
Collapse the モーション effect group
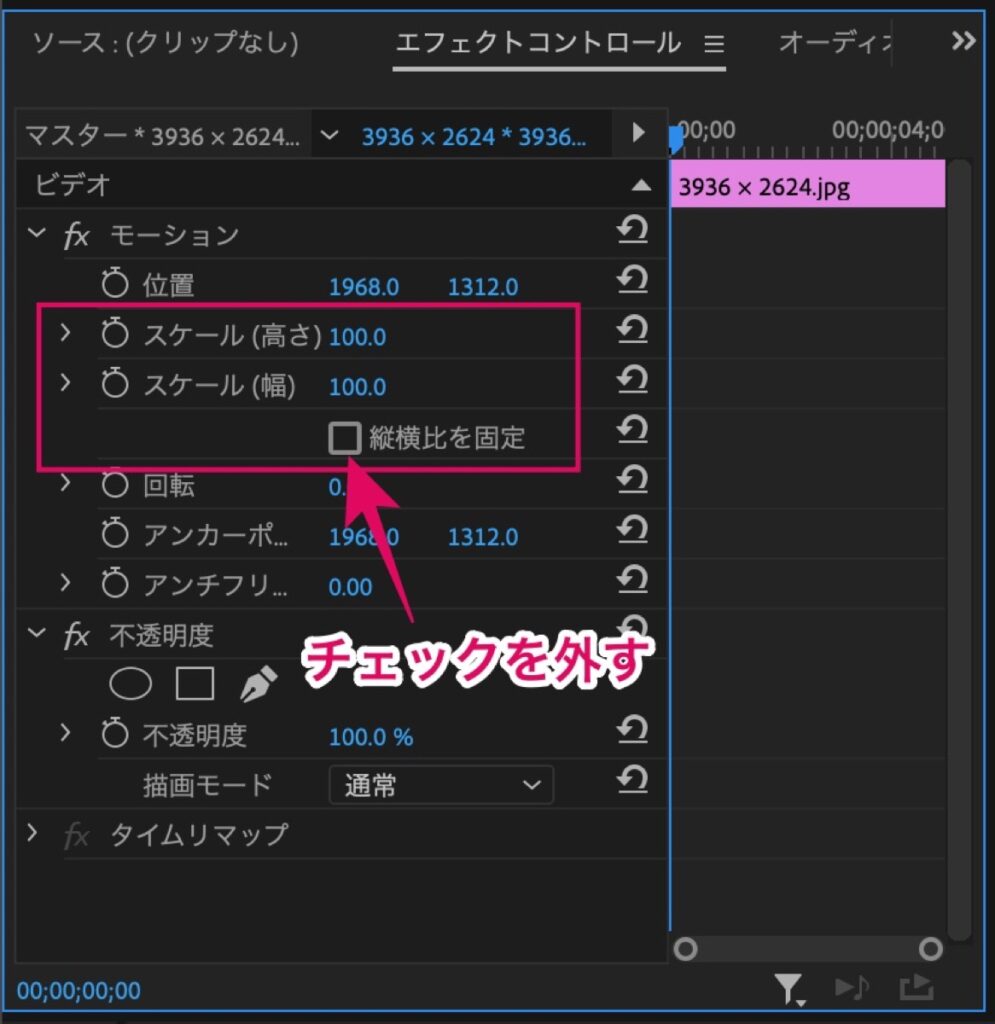click(37, 232)
